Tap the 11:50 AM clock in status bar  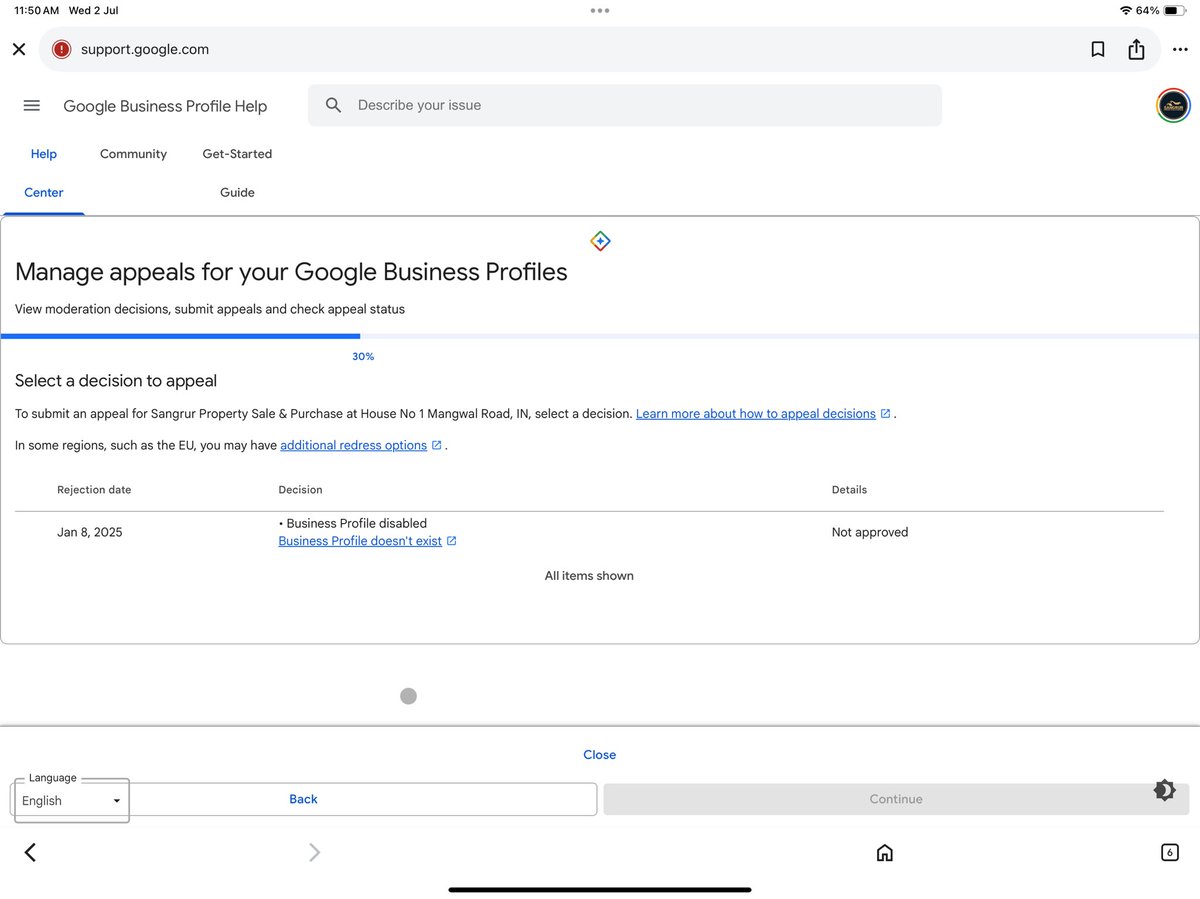click(x=37, y=10)
